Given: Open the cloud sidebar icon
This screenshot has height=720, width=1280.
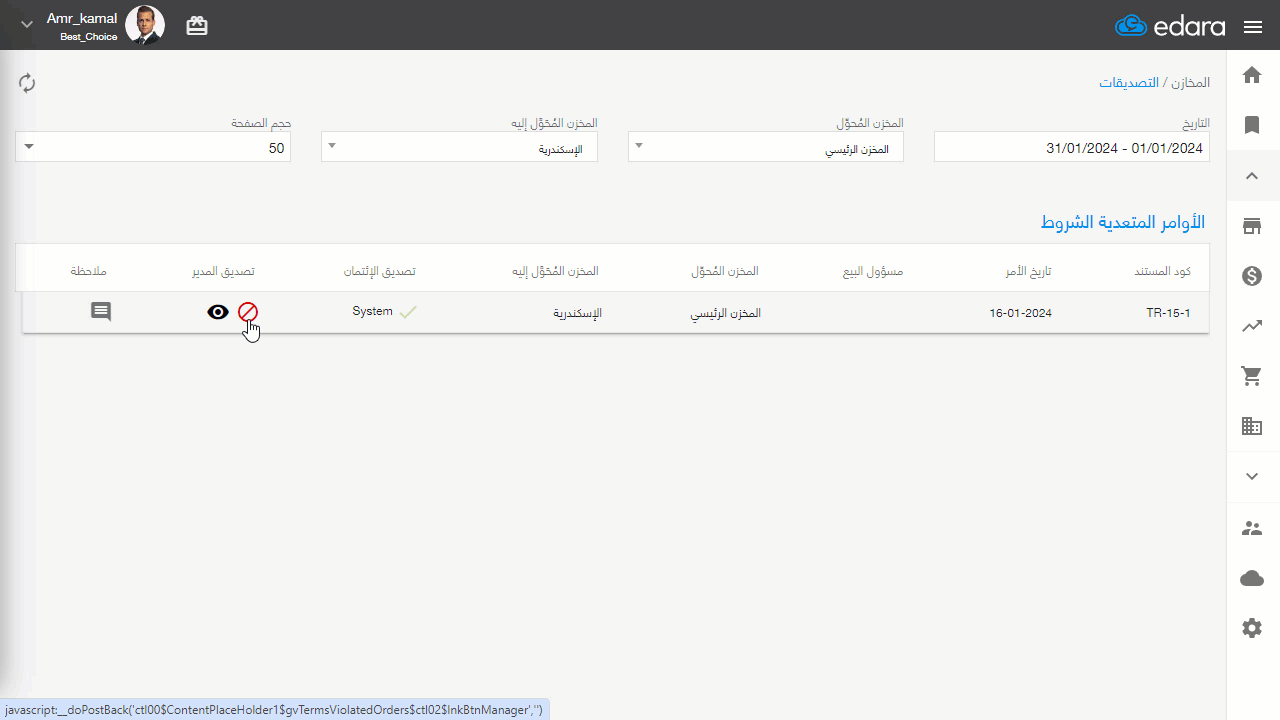Looking at the screenshot, I should click(x=1252, y=578).
